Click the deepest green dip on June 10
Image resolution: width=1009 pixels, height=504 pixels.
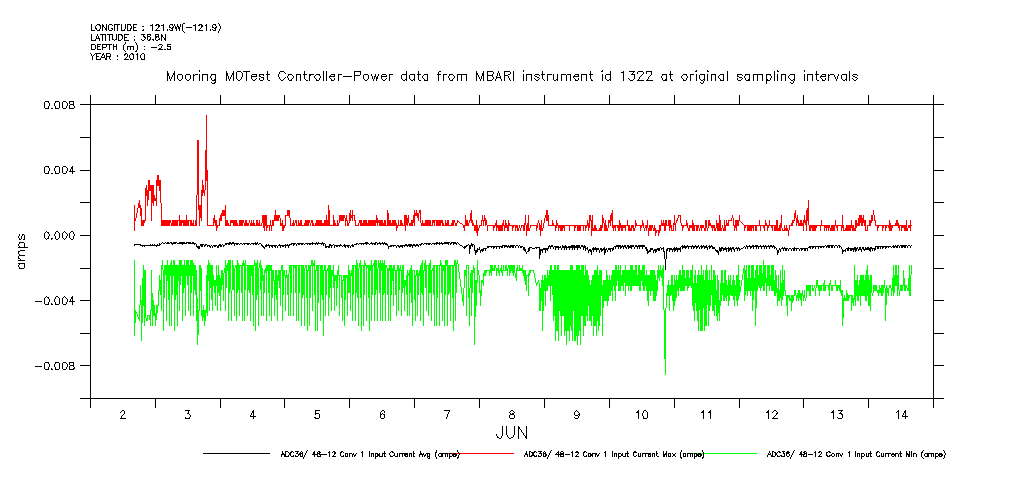coord(665,372)
